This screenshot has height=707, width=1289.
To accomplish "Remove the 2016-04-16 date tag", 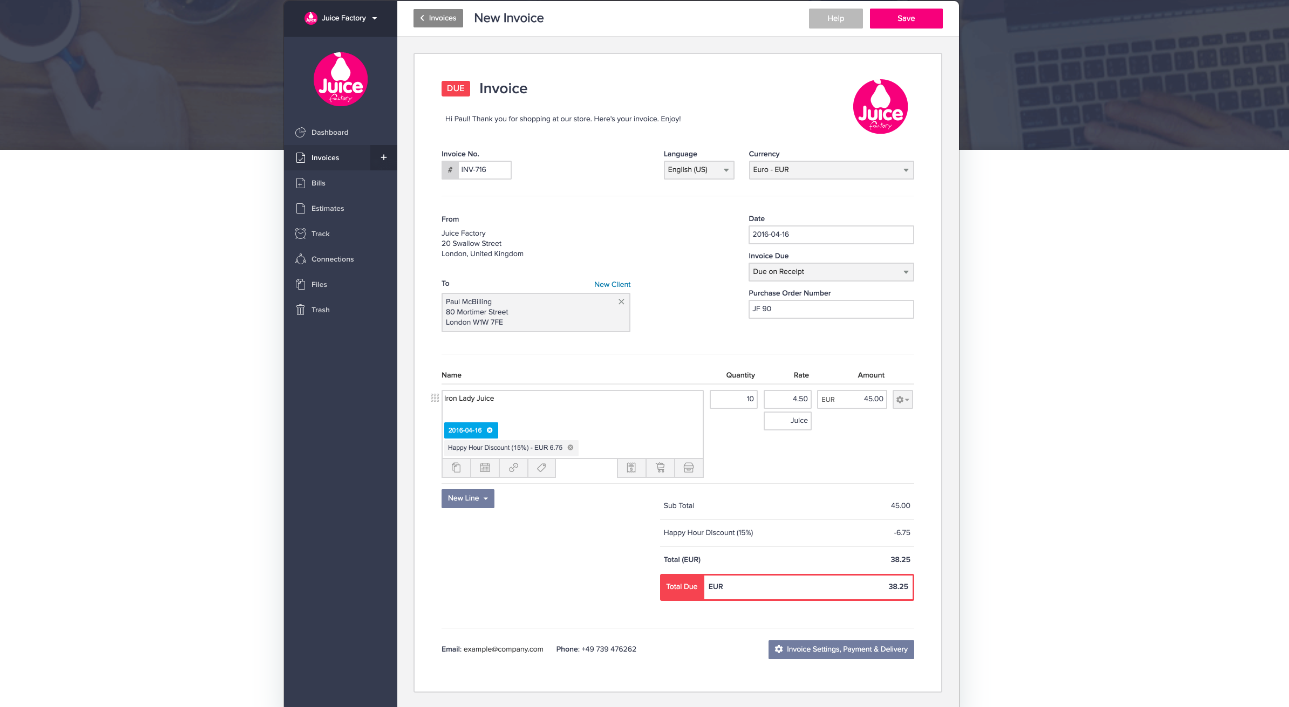I will pos(489,430).
